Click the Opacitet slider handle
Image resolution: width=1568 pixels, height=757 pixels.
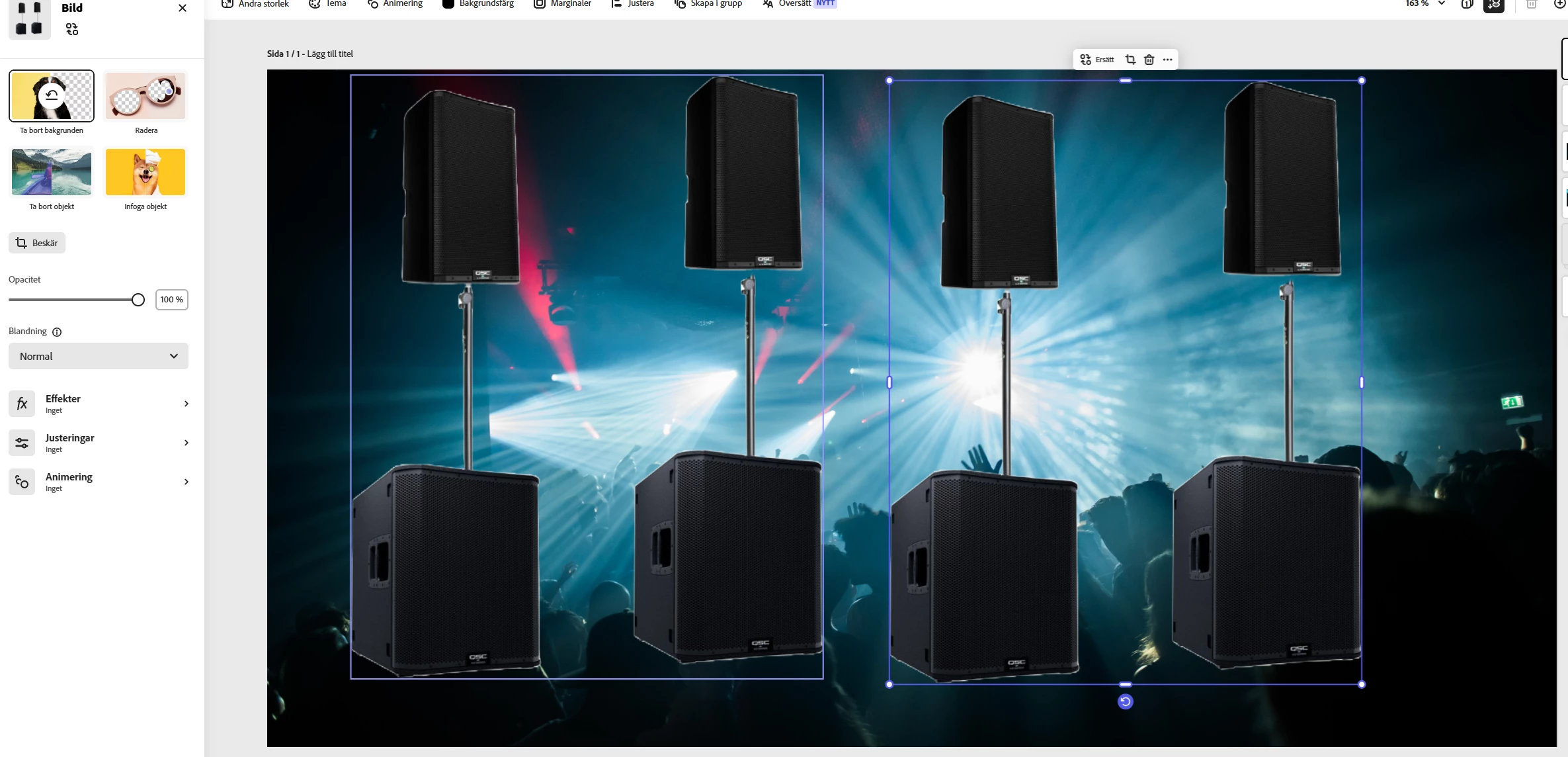pos(138,300)
